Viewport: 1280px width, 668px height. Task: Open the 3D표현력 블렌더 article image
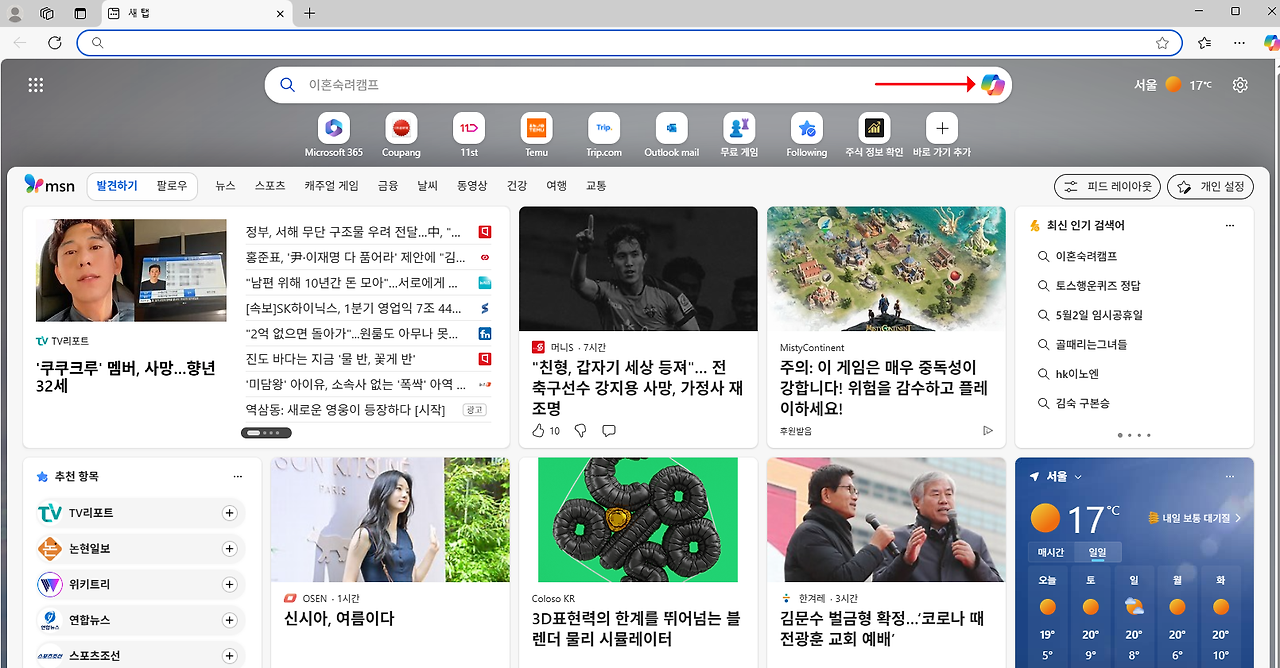click(638, 520)
